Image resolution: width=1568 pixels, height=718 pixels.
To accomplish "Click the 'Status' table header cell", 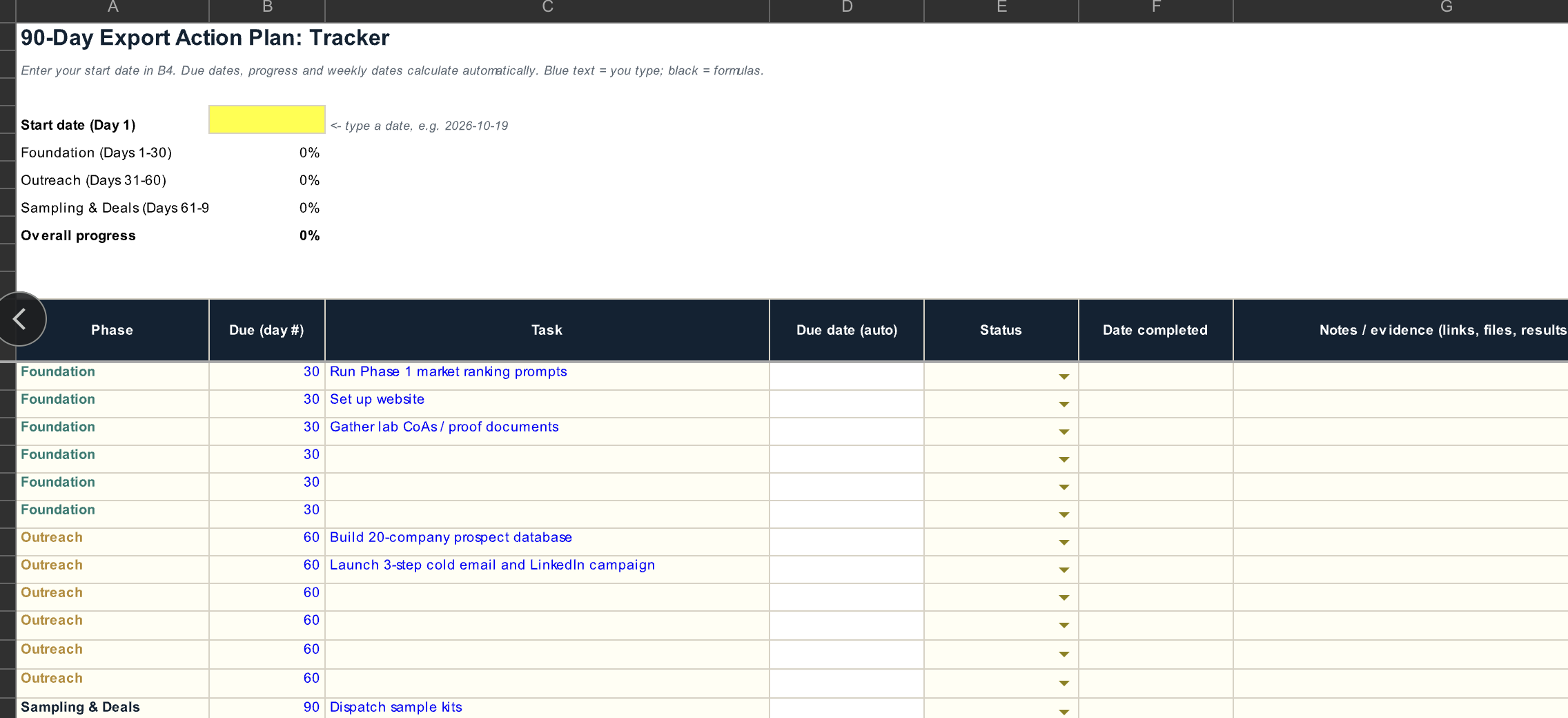I will [1001, 330].
